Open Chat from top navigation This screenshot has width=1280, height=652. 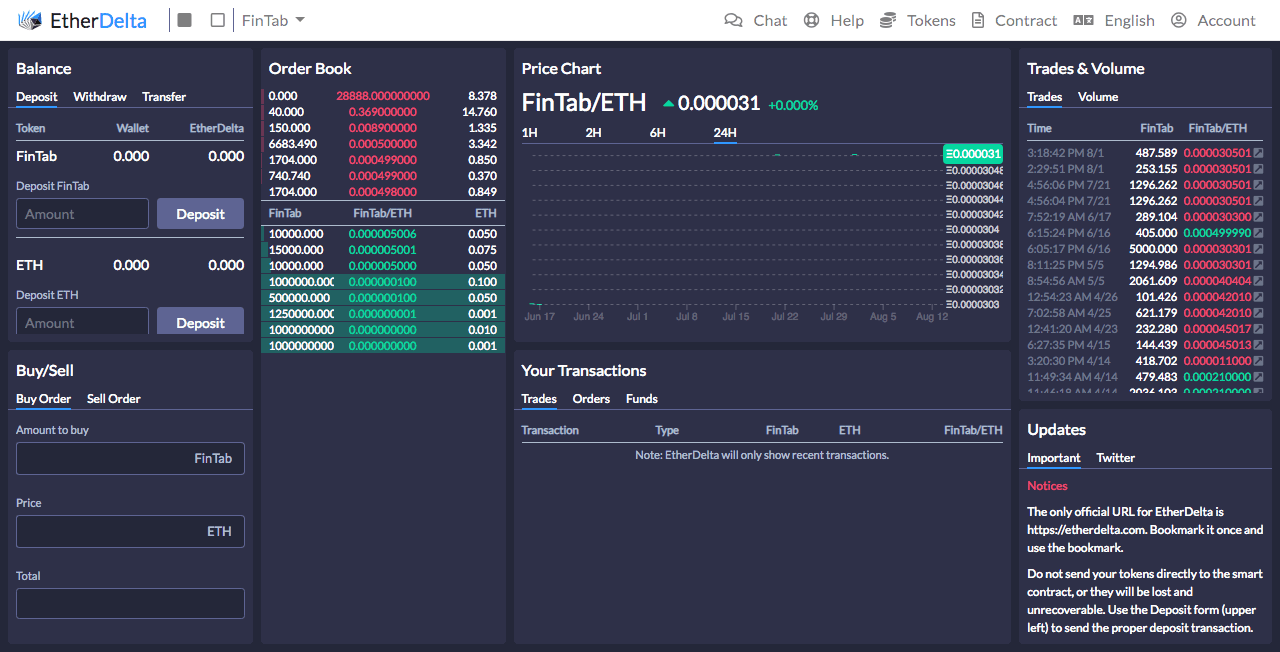pyautogui.click(x=755, y=20)
